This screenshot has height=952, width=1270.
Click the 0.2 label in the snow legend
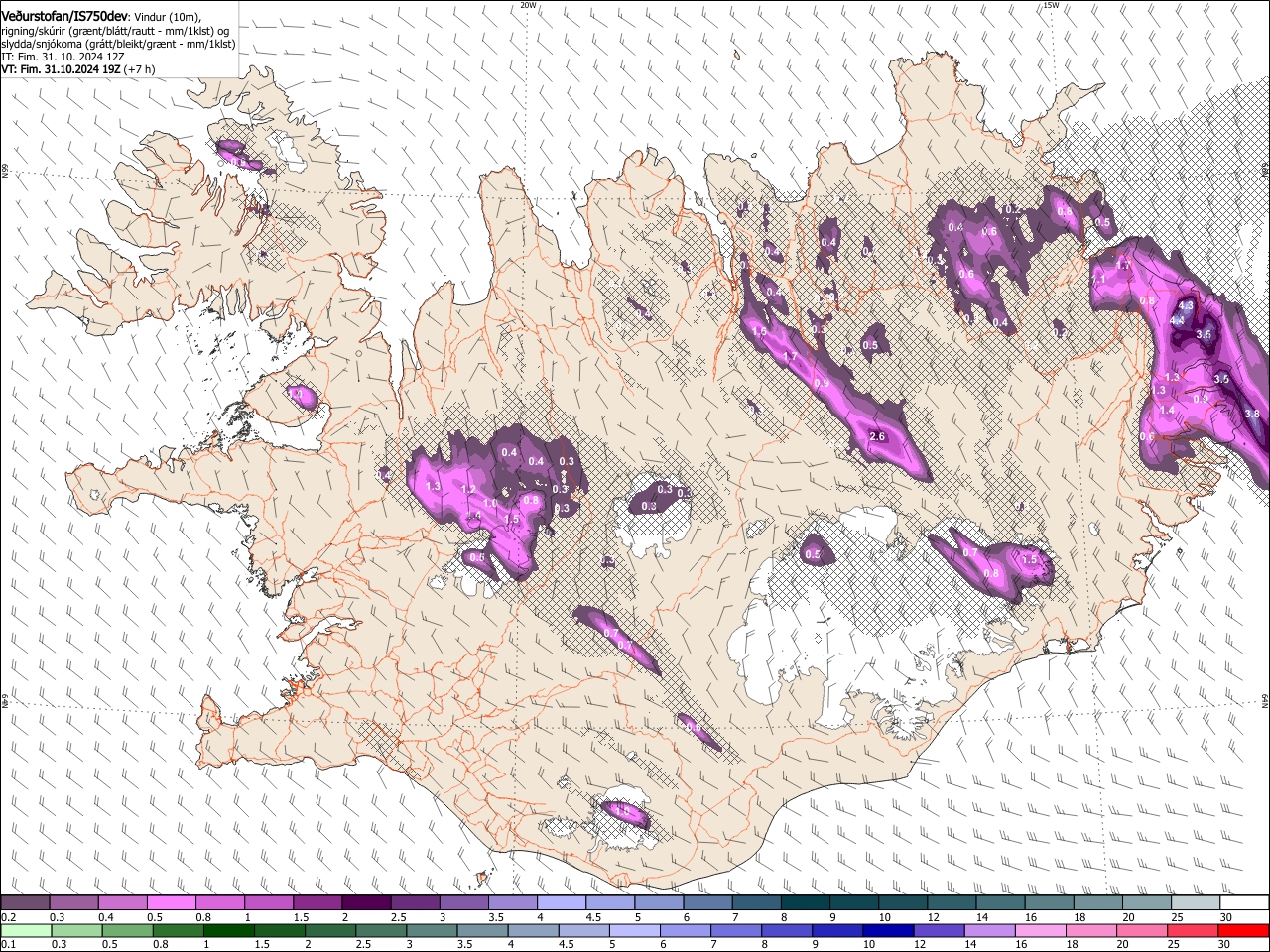9,917
